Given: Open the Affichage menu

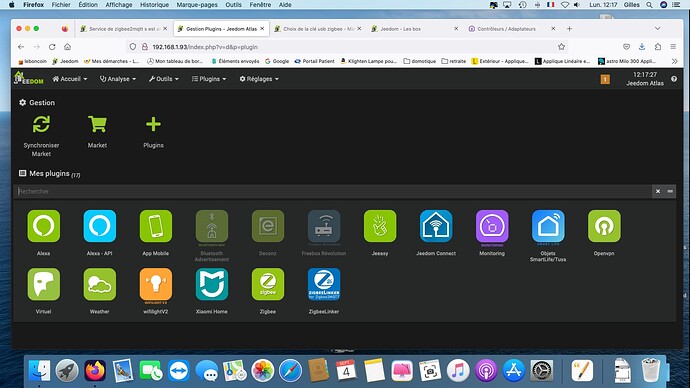Looking at the screenshot, I should coord(119,5).
